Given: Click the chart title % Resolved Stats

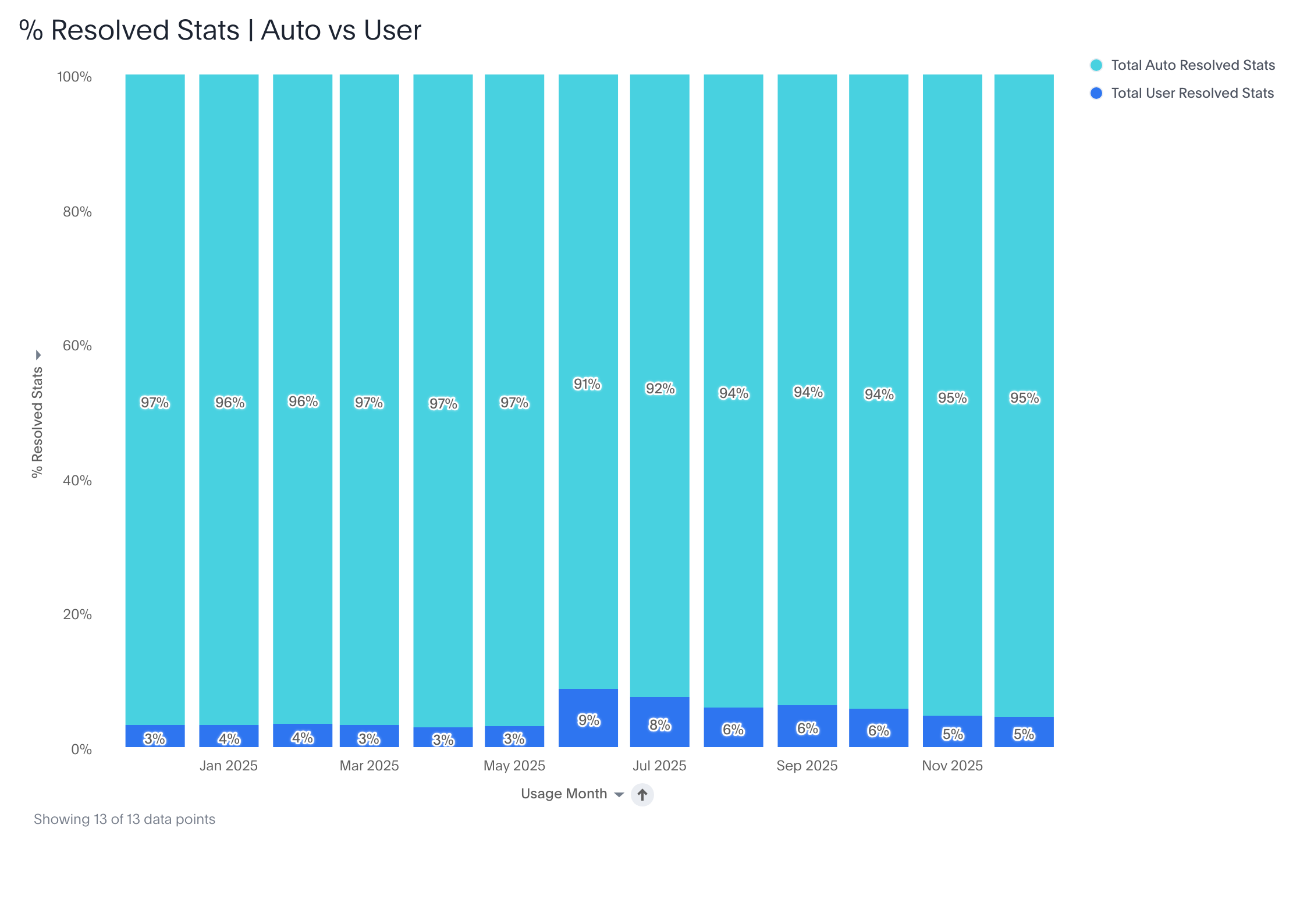Looking at the screenshot, I should pos(220,30).
